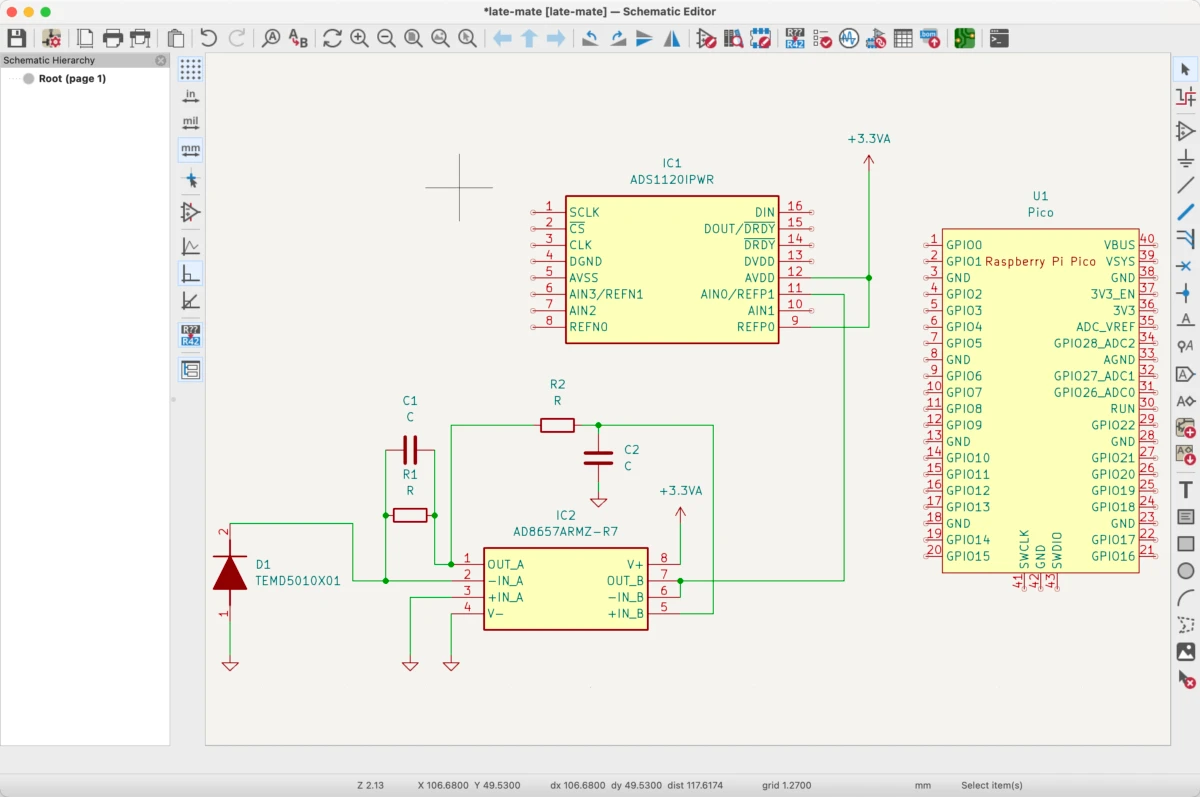Image resolution: width=1200 pixels, height=797 pixels.
Task: Select the Add Rectangle tool
Action: coord(1186,544)
